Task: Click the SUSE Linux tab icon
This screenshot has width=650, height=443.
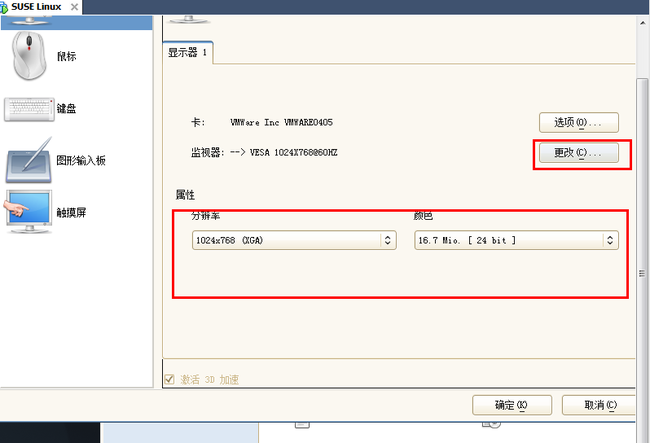Action: point(4,7)
